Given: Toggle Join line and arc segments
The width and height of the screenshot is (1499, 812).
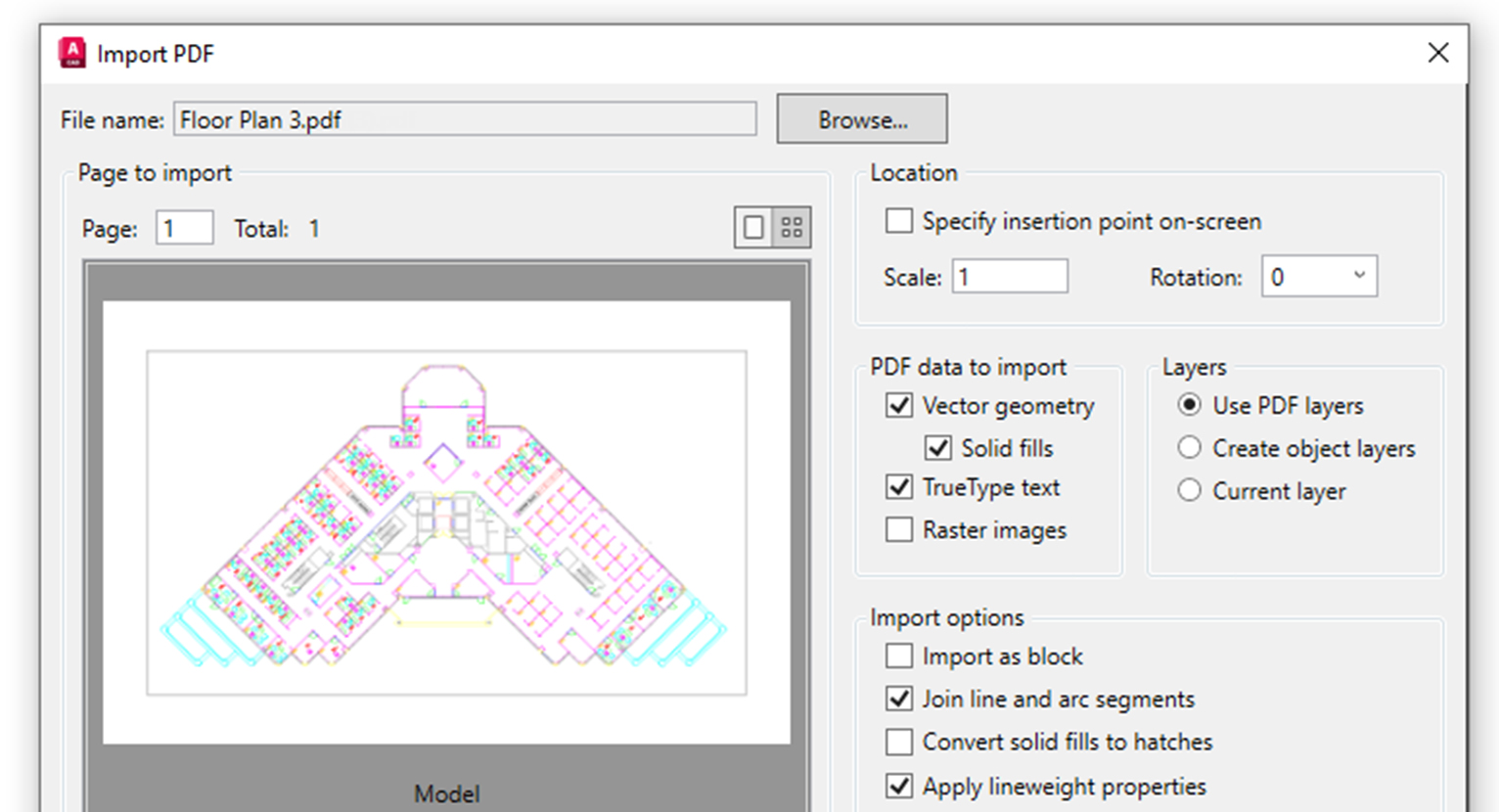Looking at the screenshot, I should pos(898,699).
